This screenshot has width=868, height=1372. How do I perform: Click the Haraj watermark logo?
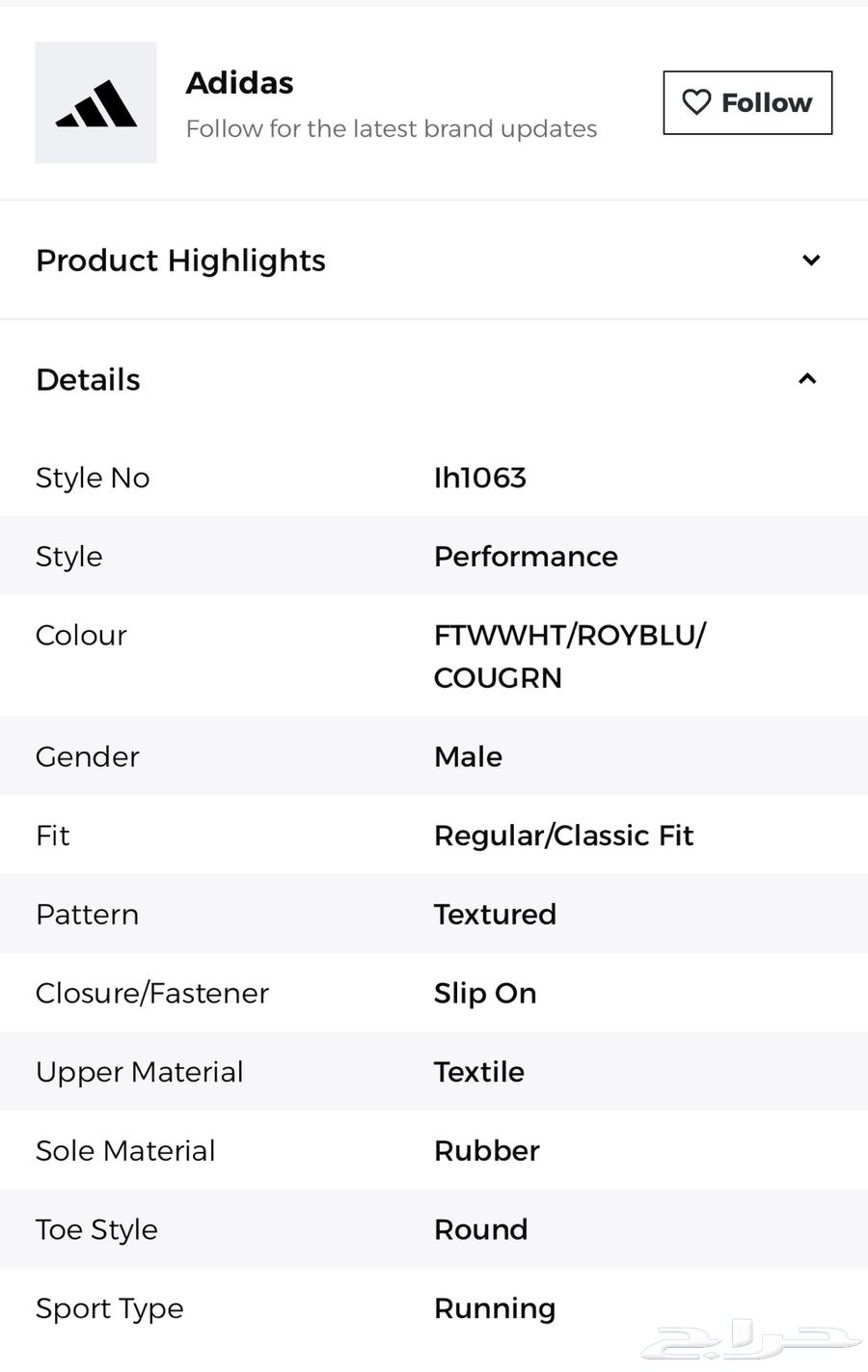pos(752,1339)
